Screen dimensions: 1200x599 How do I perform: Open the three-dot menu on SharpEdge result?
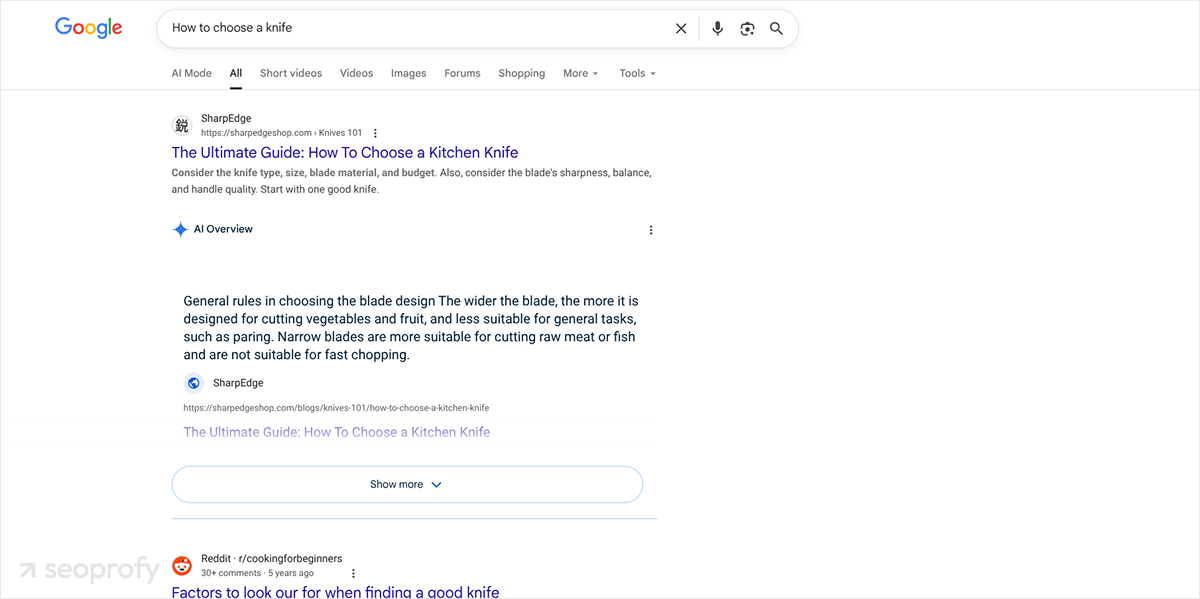click(375, 132)
